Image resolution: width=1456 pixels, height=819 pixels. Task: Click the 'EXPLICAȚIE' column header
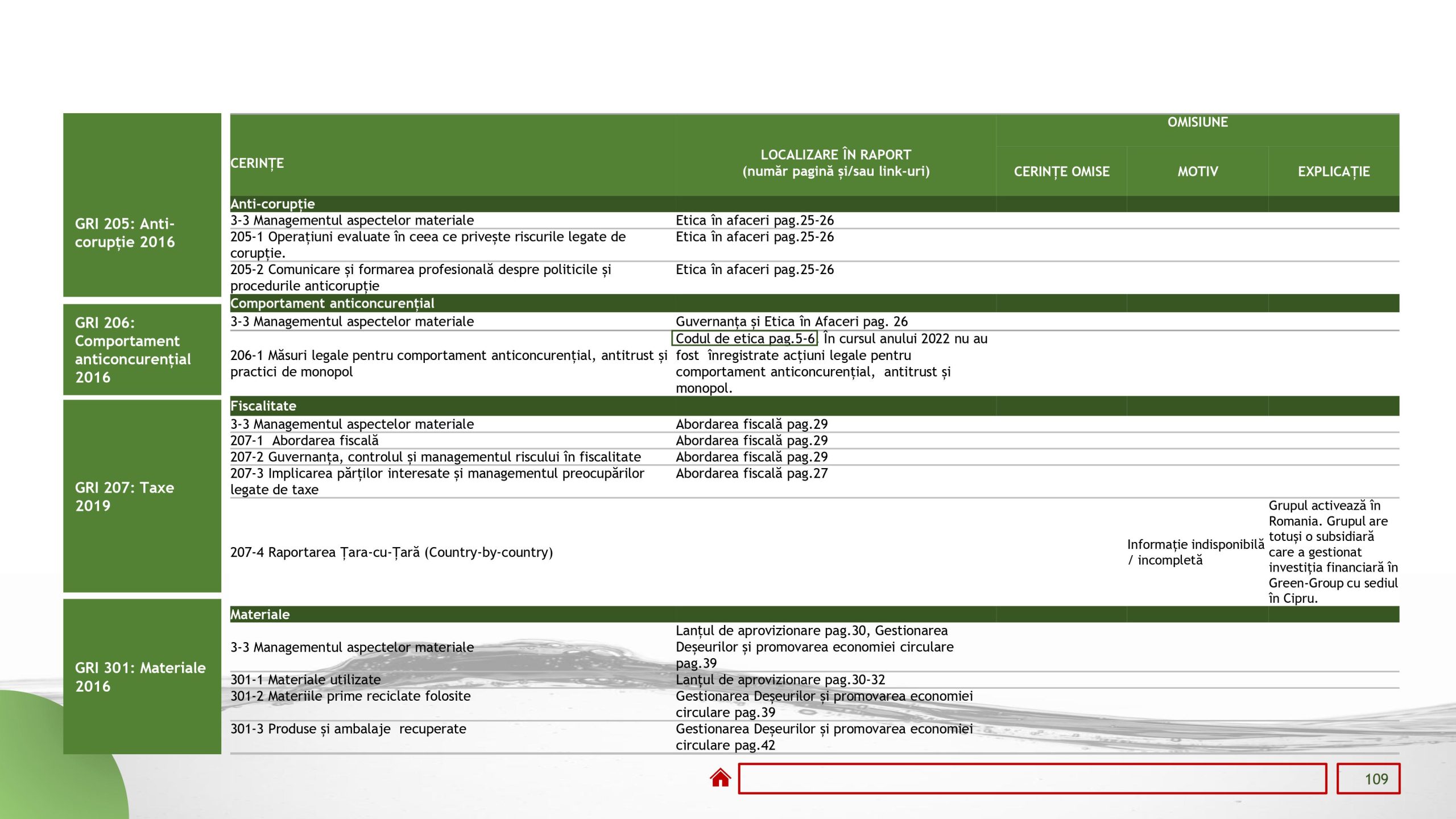point(1334,172)
